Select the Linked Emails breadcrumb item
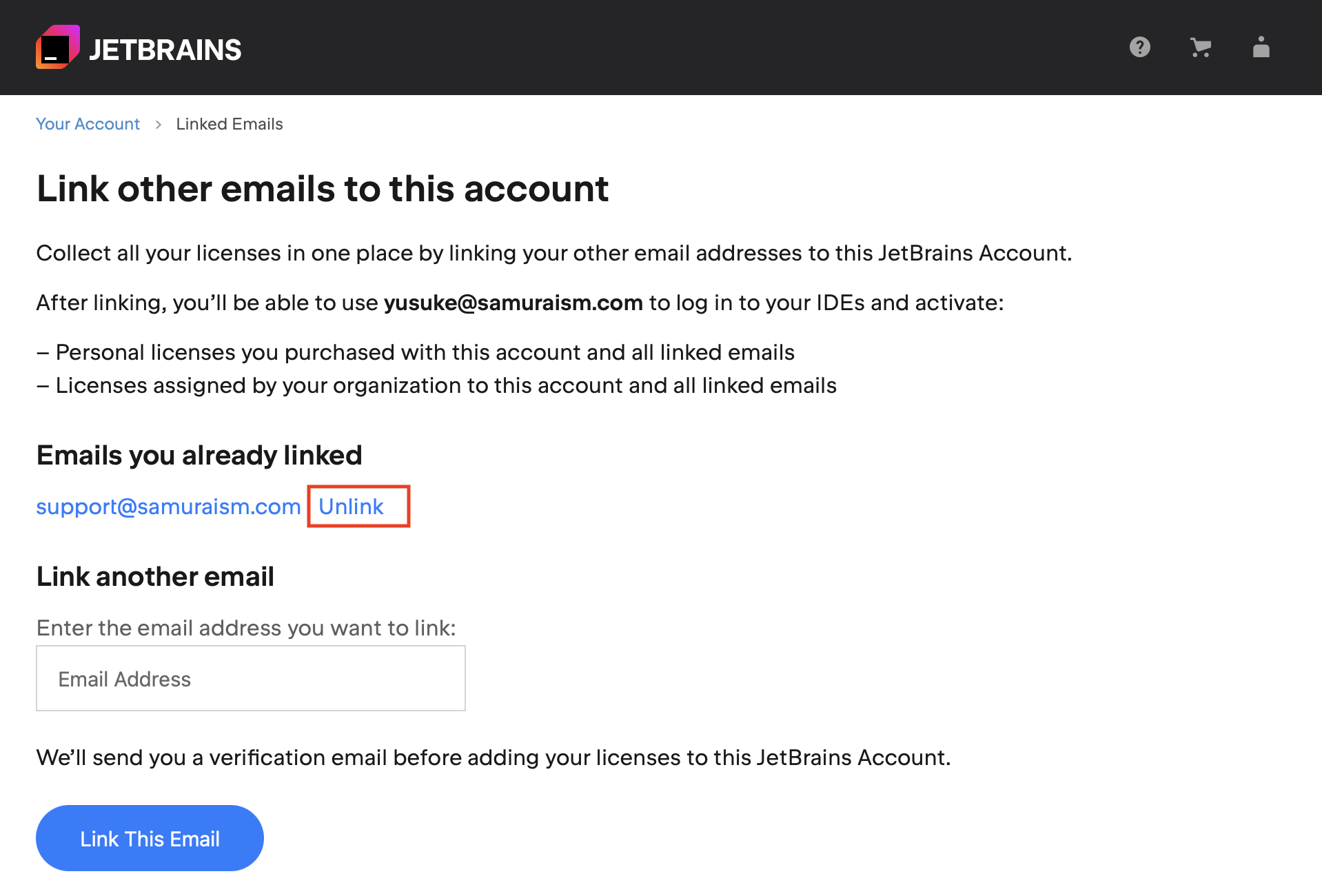Screen dimensions: 1322x896 click(230, 124)
